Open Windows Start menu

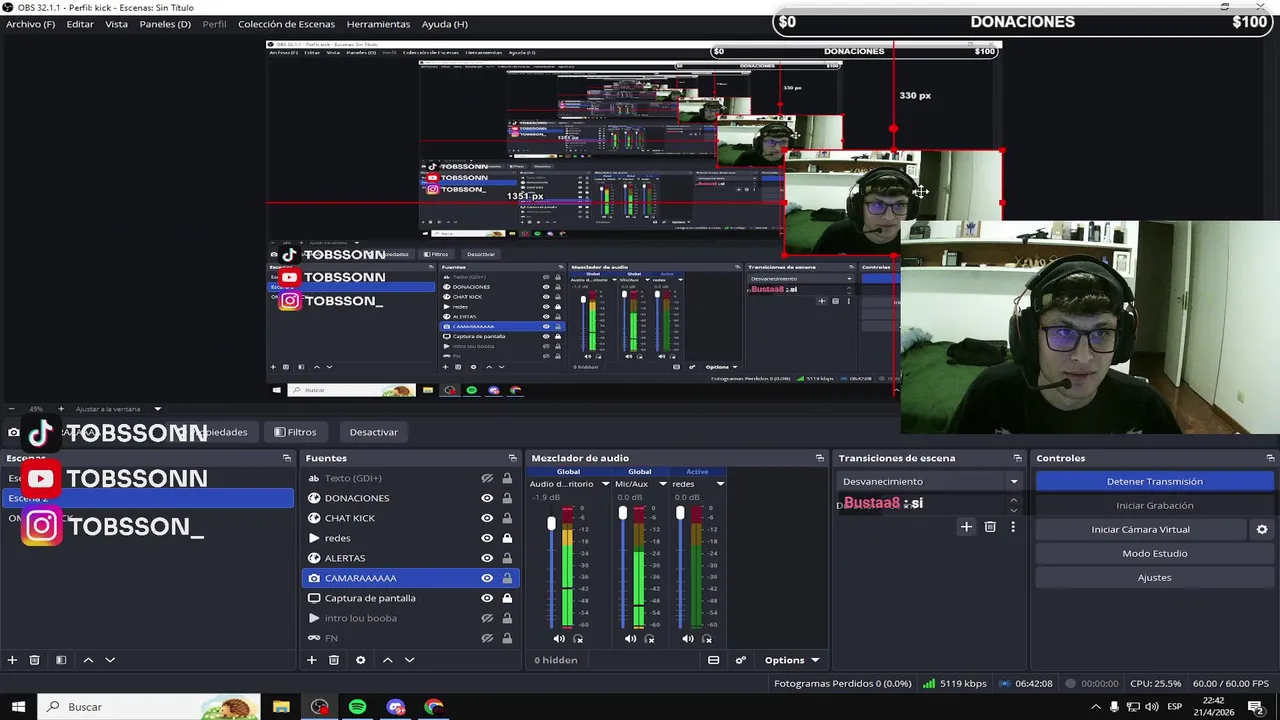pyautogui.click(x=18, y=707)
